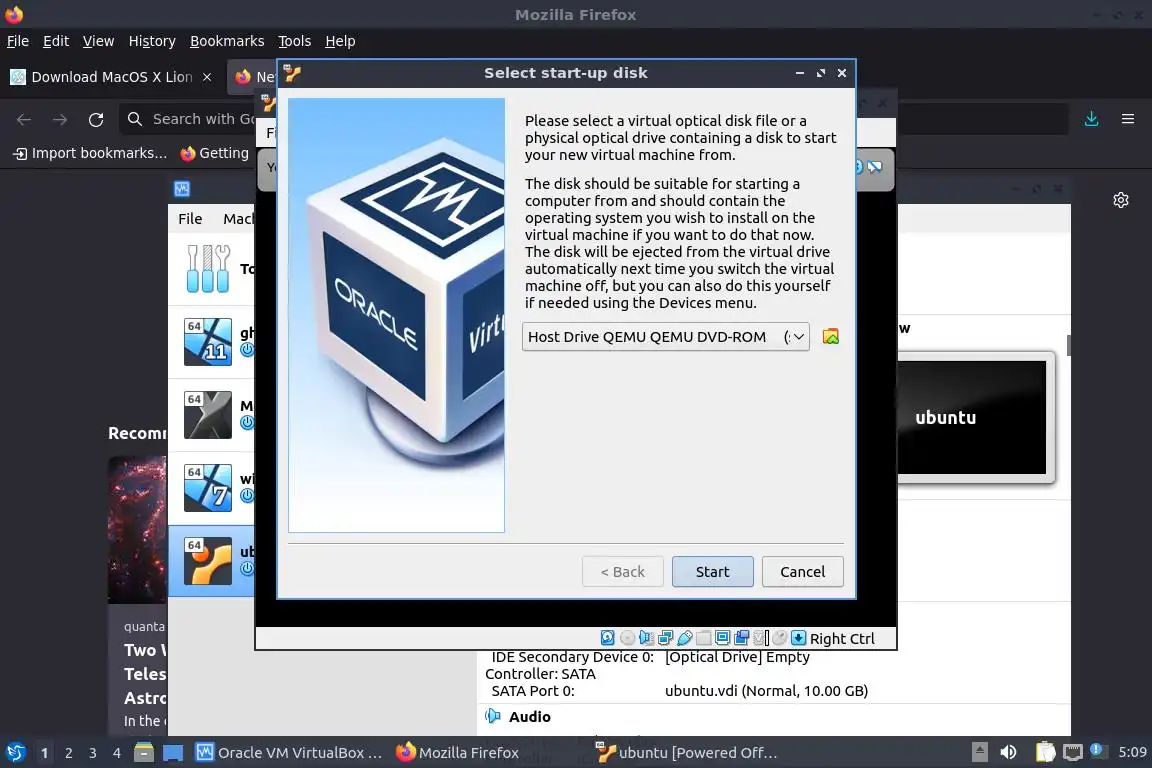Open Firefox's History menu
The image size is (1152, 768).
152,41
